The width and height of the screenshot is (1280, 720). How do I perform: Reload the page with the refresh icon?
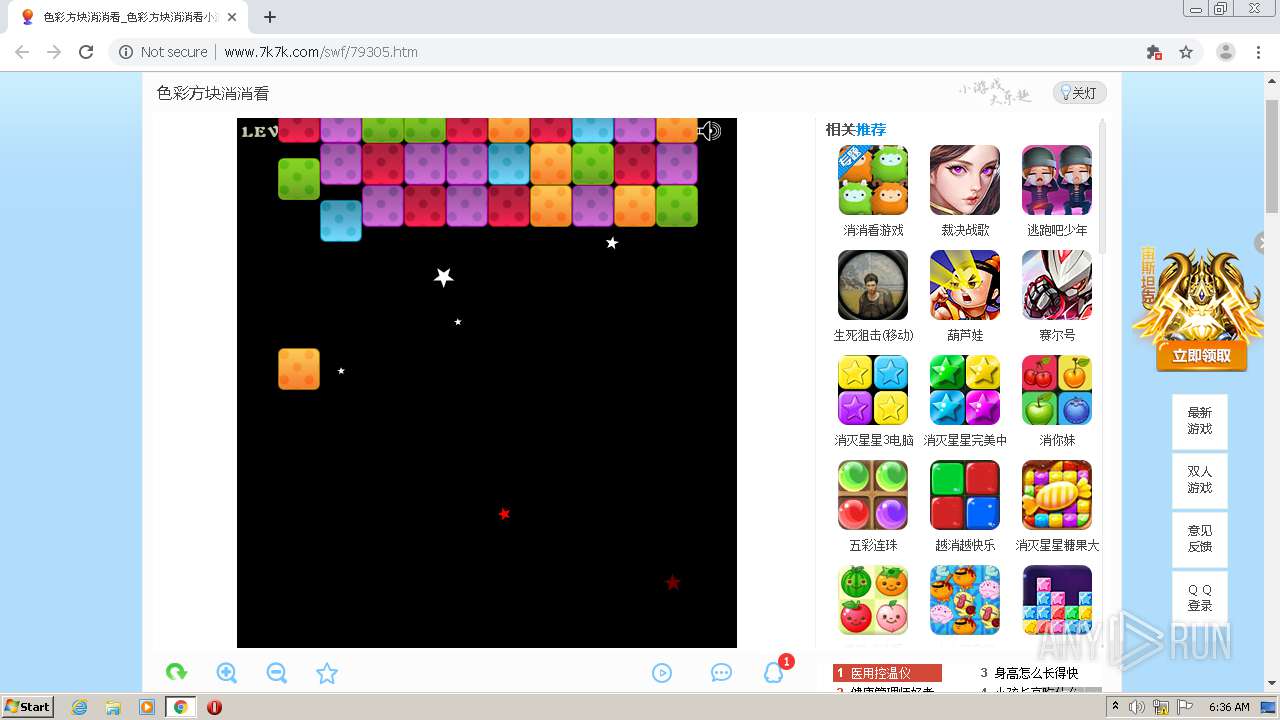pyautogui.click(x=86, y=52)
